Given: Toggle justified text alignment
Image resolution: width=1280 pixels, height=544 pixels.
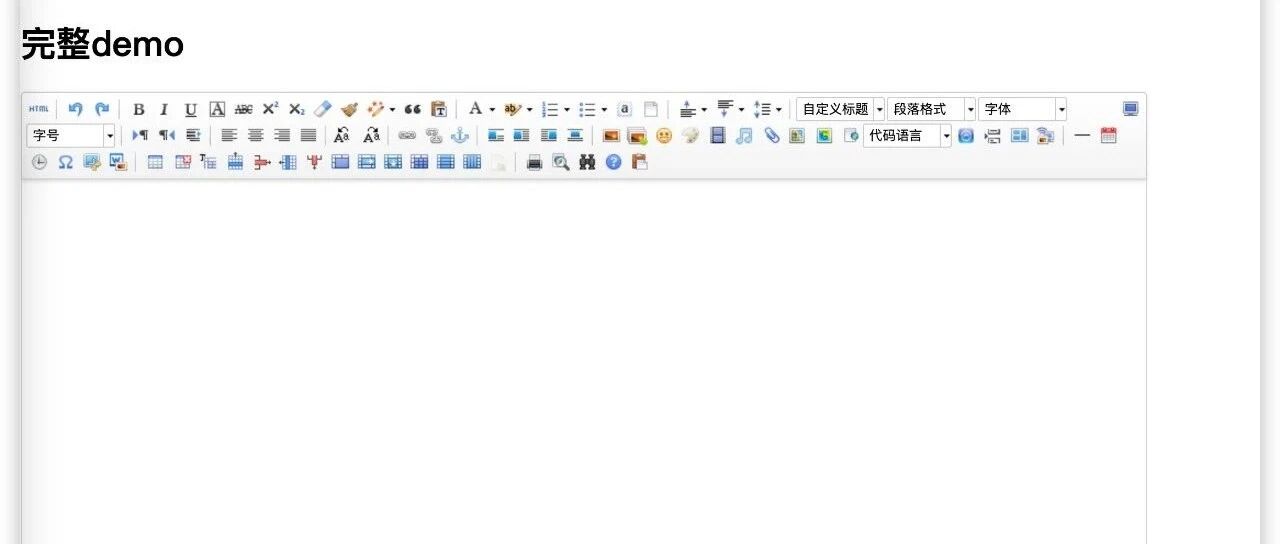Looking at the screenshot, I should 309,135.
